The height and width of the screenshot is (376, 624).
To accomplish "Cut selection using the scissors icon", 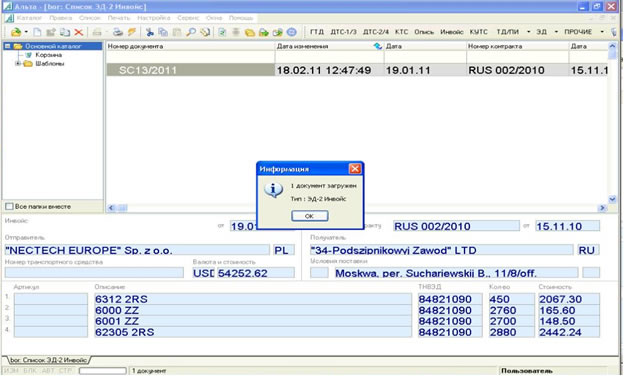I will (150, 32).
